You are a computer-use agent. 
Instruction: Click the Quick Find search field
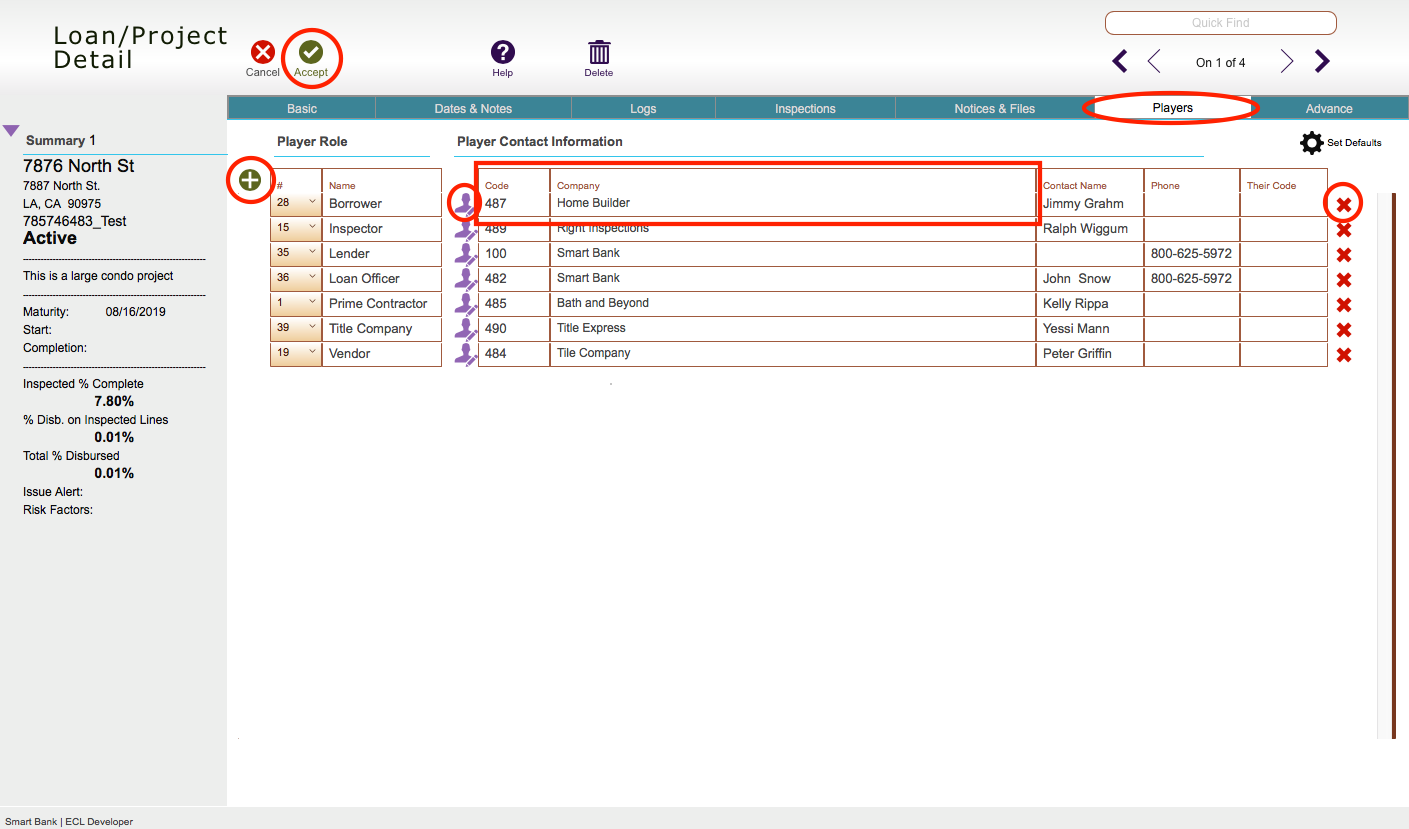1219,22
